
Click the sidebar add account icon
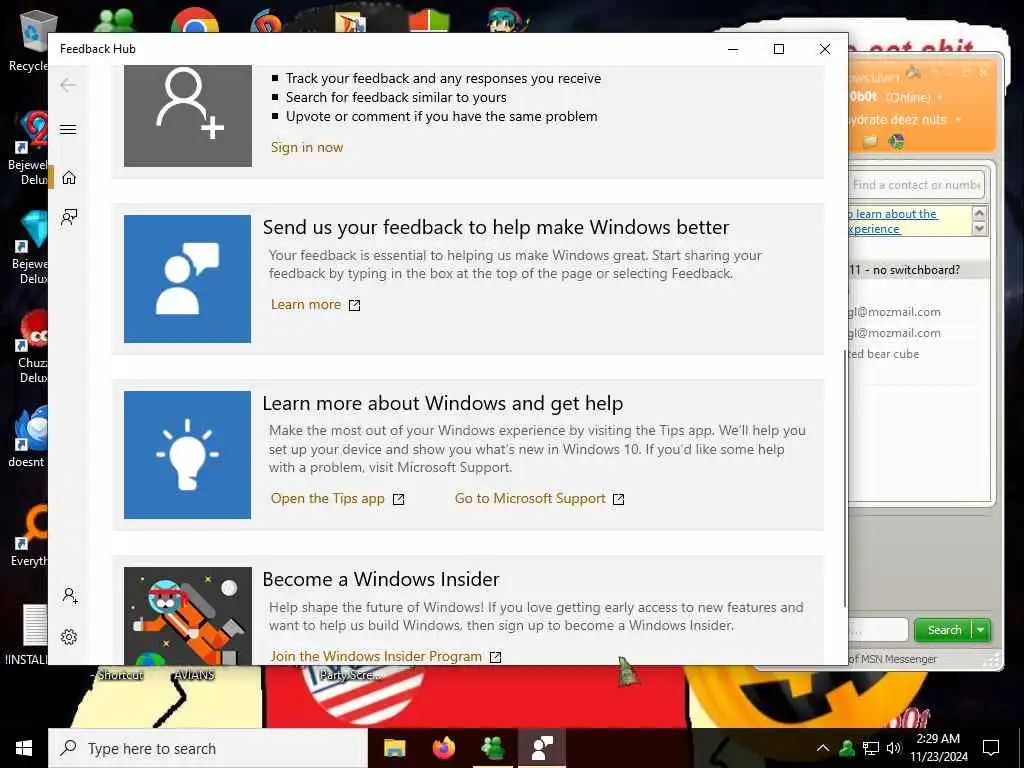pos(70,596)
